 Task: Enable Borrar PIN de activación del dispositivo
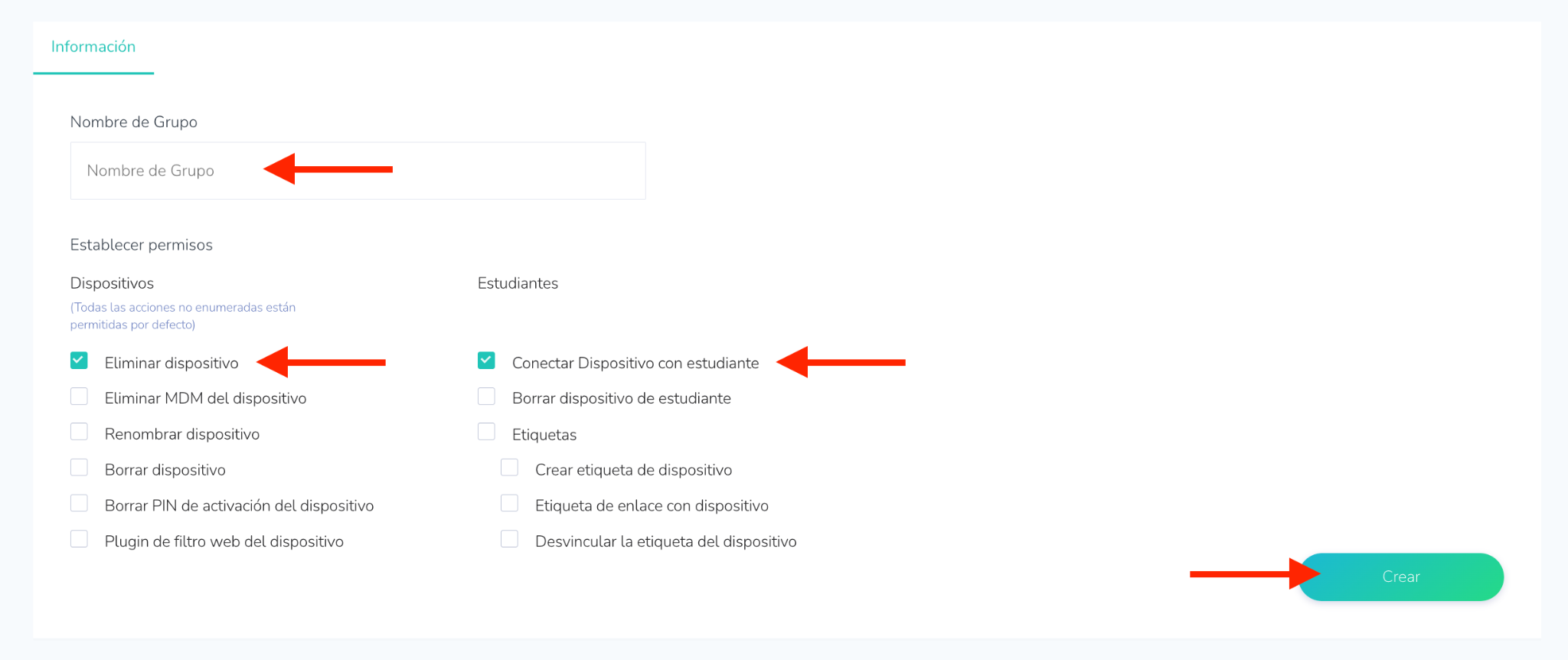[x=79, y=503]
